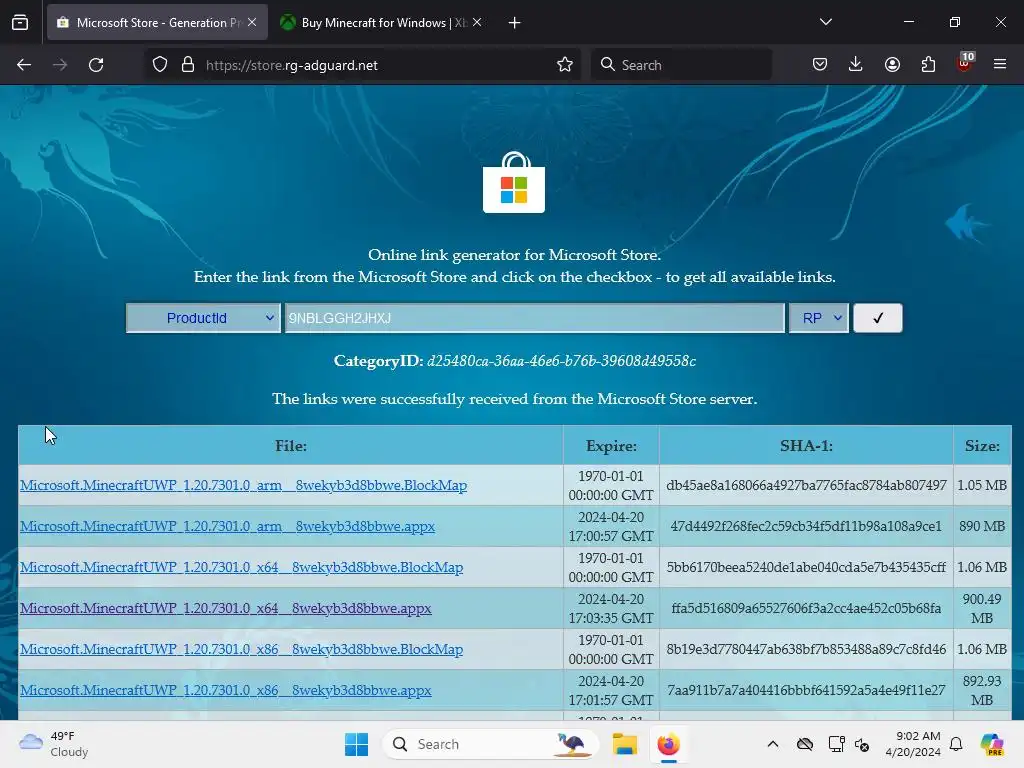Click the hash 5bb6170beea5240de1abe040cda5e7b435435cff
This screenshot has height=768, width=1024.
coord(807,568)
